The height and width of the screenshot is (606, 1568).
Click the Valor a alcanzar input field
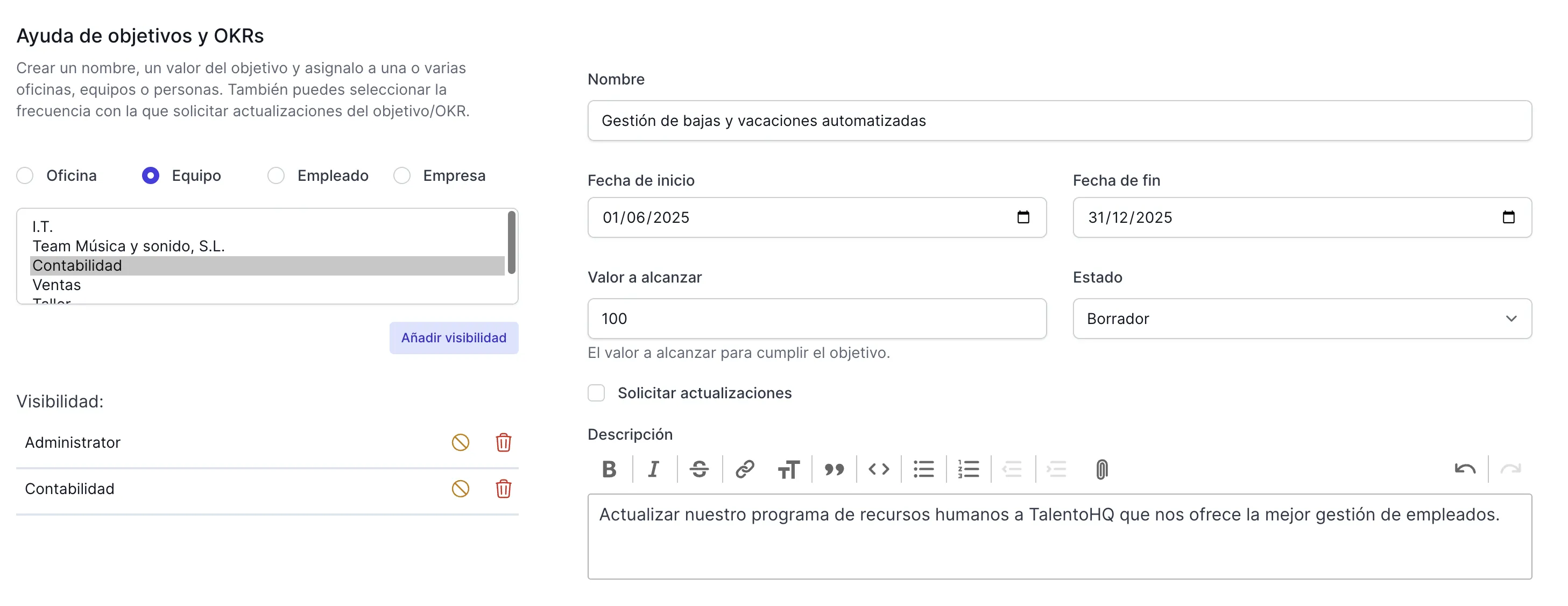(816, 319)
